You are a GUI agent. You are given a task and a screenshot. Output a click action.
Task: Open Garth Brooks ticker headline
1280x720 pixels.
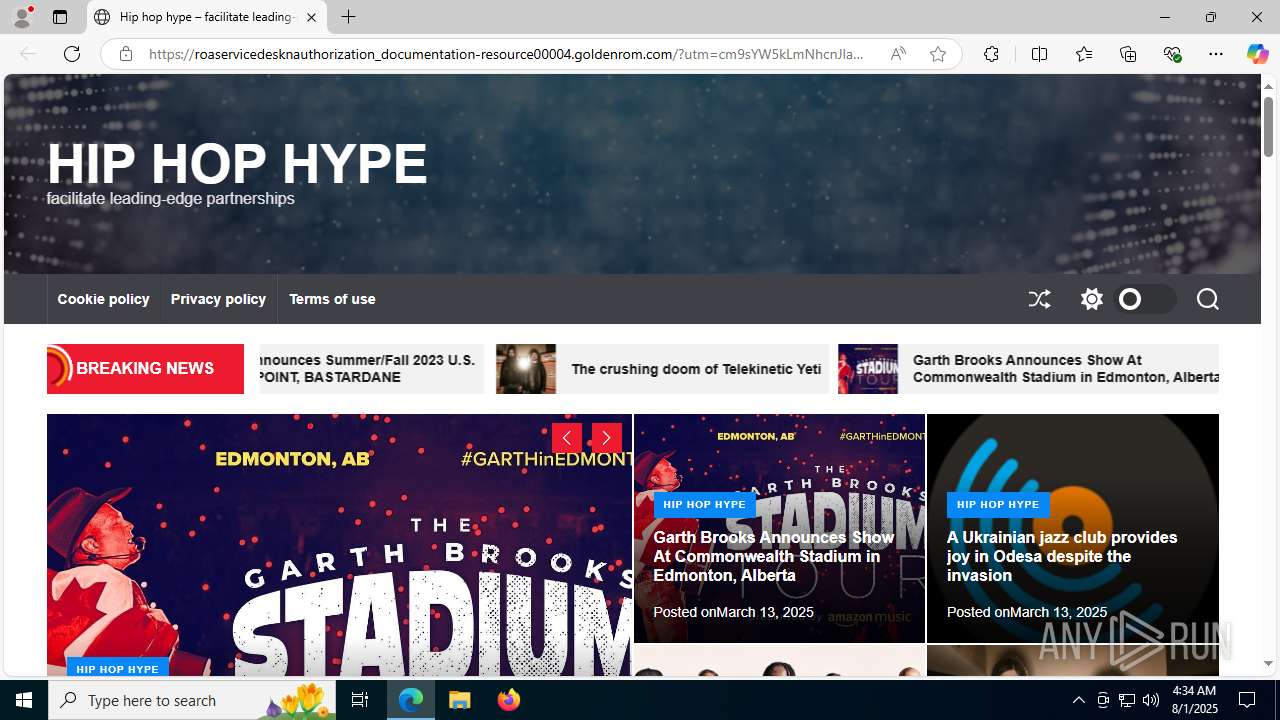[1066, 368]
